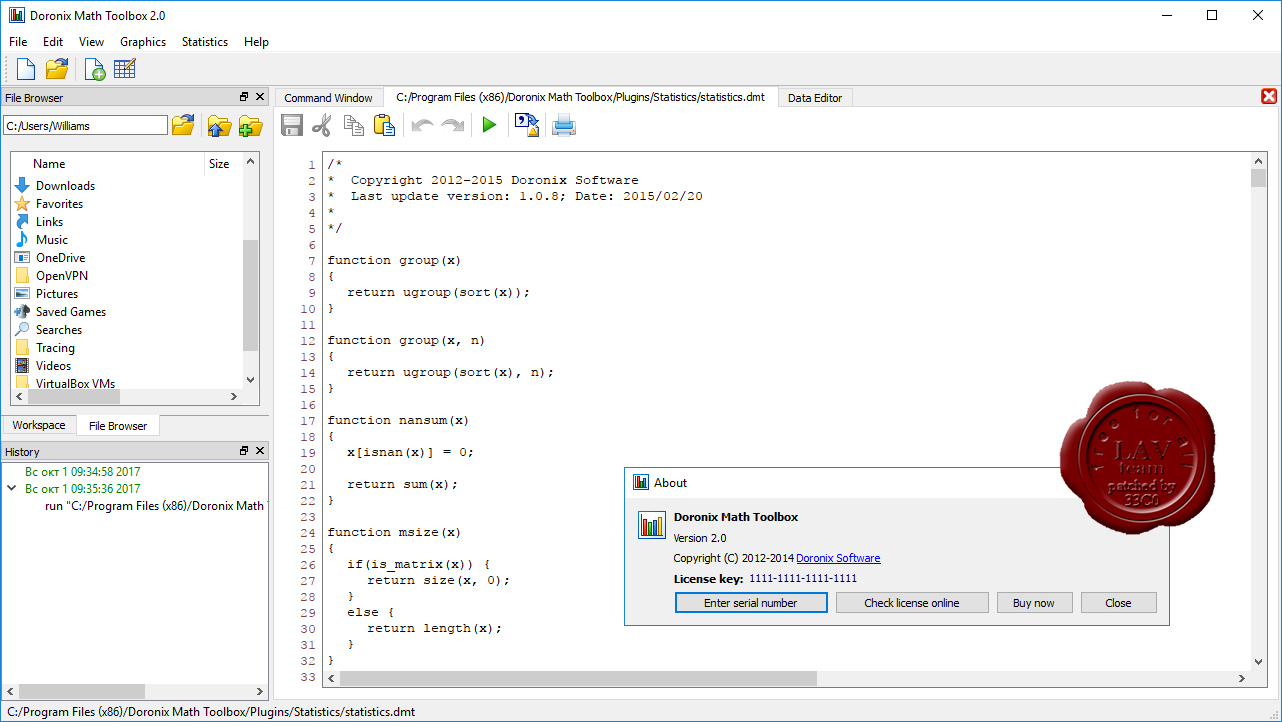Image resolution: width=1282 pixels, height=722 pixels.
Task: Cut selection with the scissors icon
Action: pos(322,125)
